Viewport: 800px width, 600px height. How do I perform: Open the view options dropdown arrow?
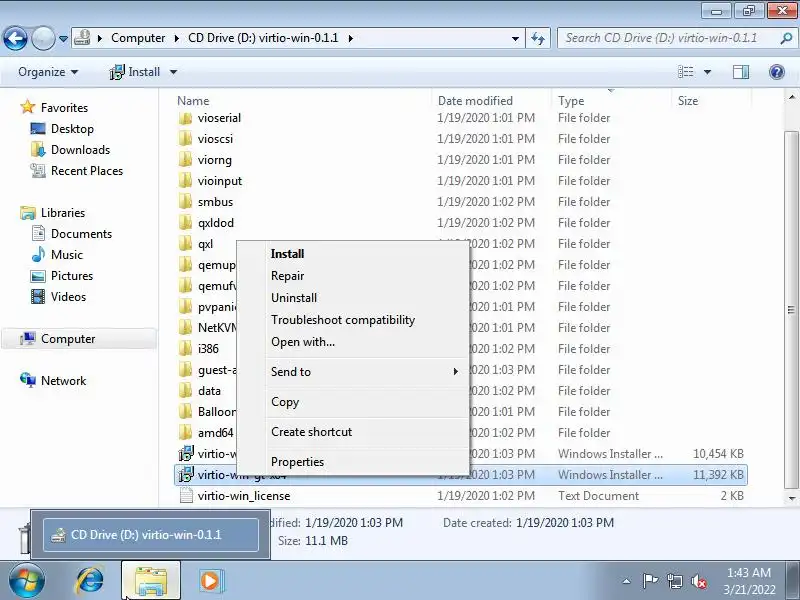pos(707,72)
